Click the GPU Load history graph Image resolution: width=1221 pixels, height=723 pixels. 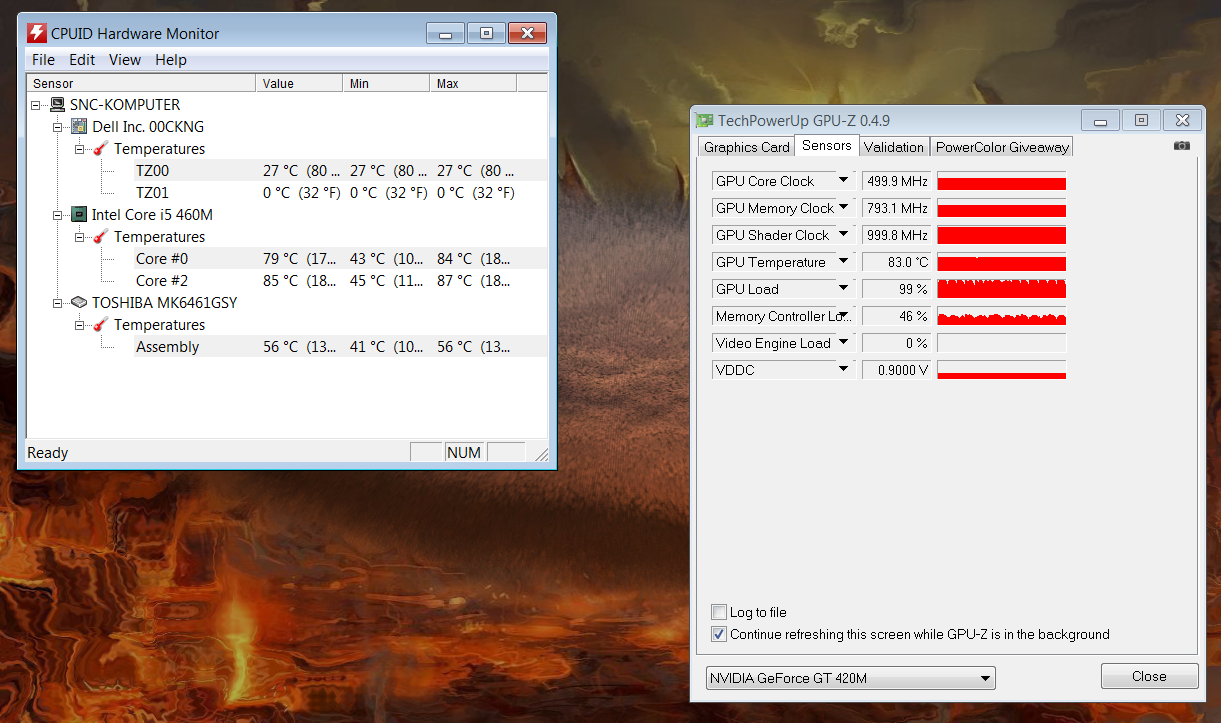click(x=1001, y=289)
